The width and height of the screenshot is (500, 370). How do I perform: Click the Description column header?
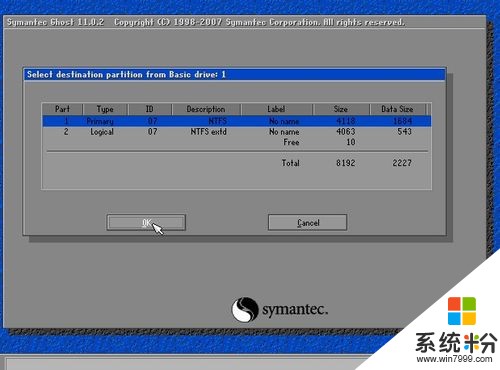point(206,109)
